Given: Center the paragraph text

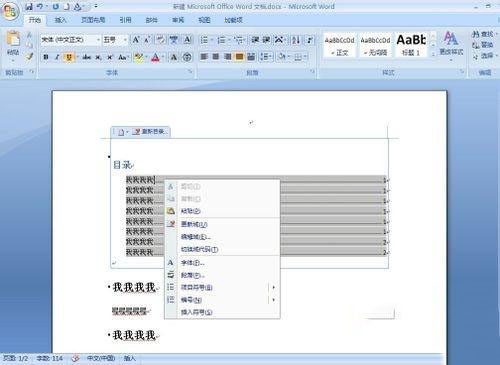Looking at the screenshot, I should click(216, 57).
